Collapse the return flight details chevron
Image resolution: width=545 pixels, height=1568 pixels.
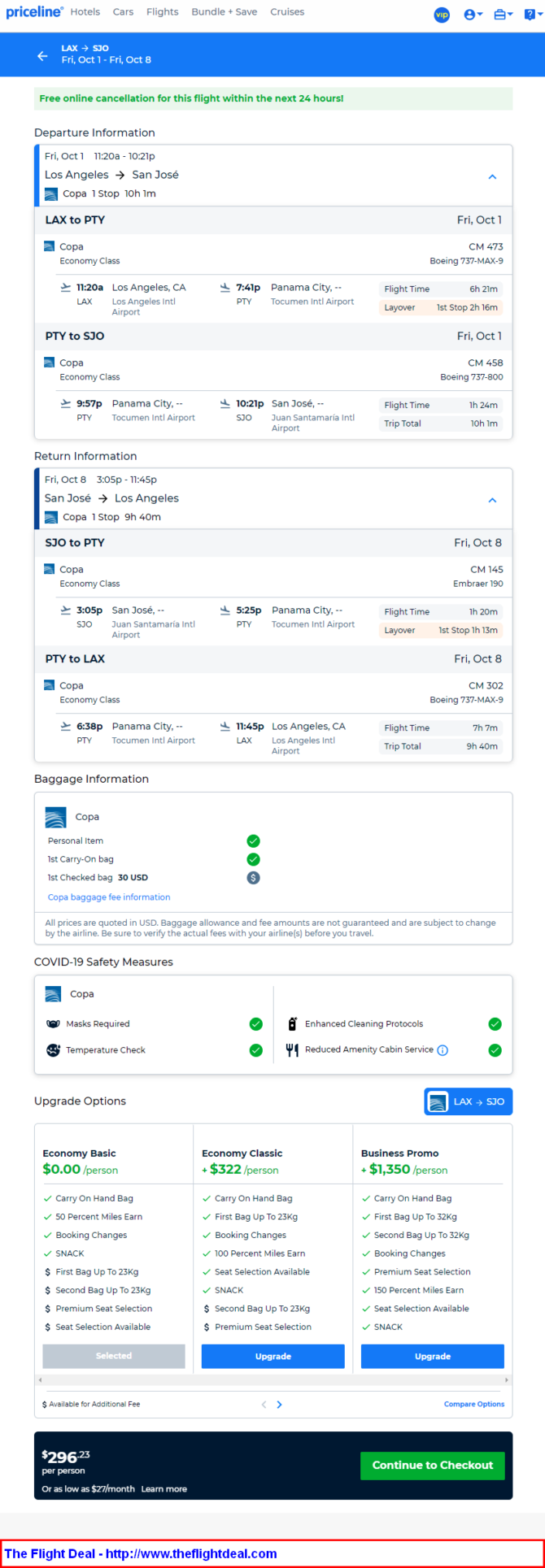[x=492, y=500]
